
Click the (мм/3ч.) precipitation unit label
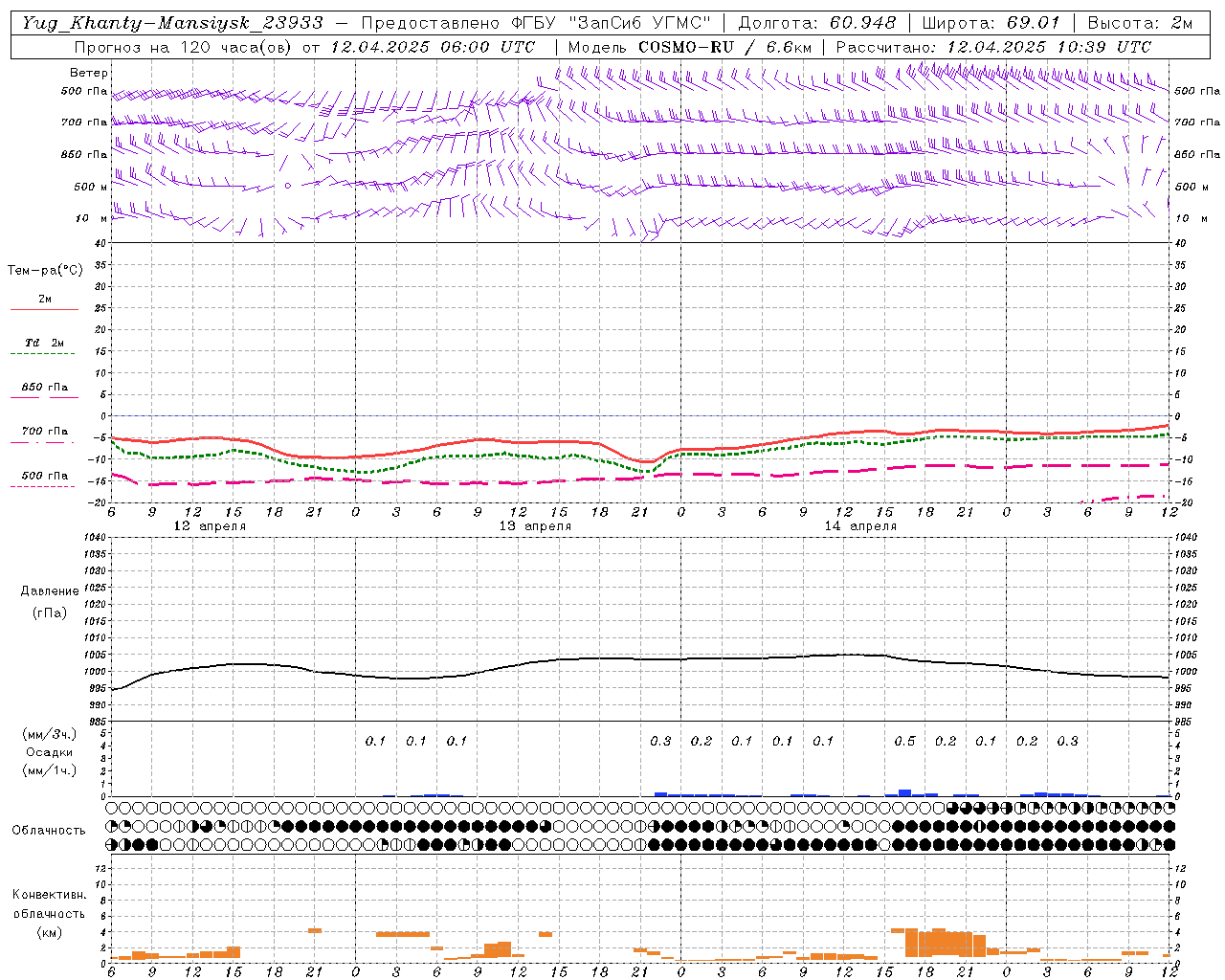click(x=50, y=734)
